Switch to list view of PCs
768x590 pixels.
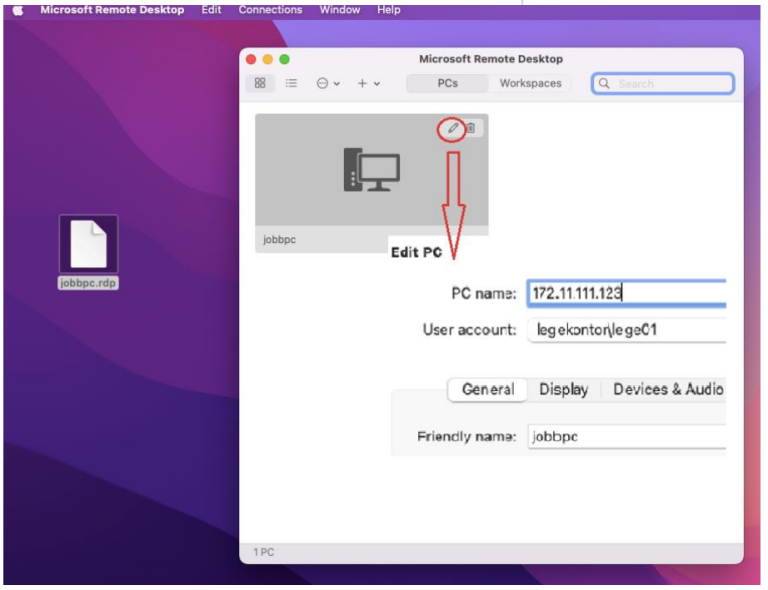[291, 83]
